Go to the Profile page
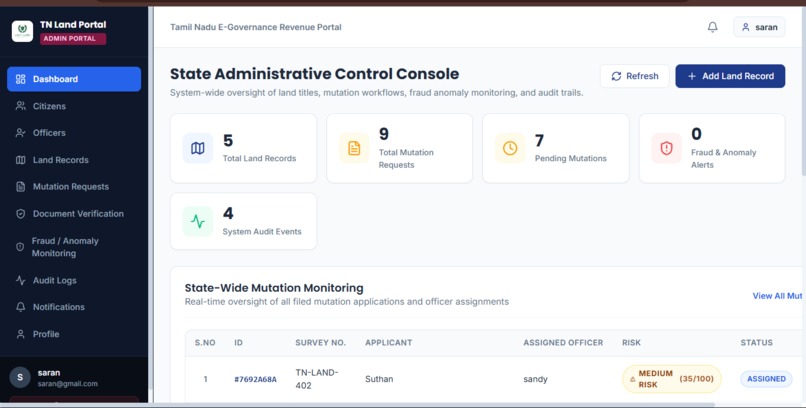Screen dimensions: 806x408 tap(74, 334)
